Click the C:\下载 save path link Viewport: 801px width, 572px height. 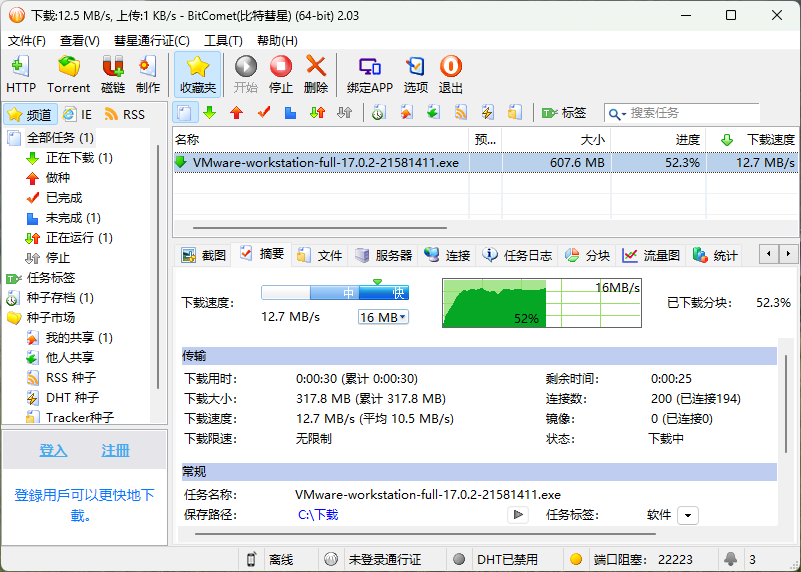click(318, 515)
